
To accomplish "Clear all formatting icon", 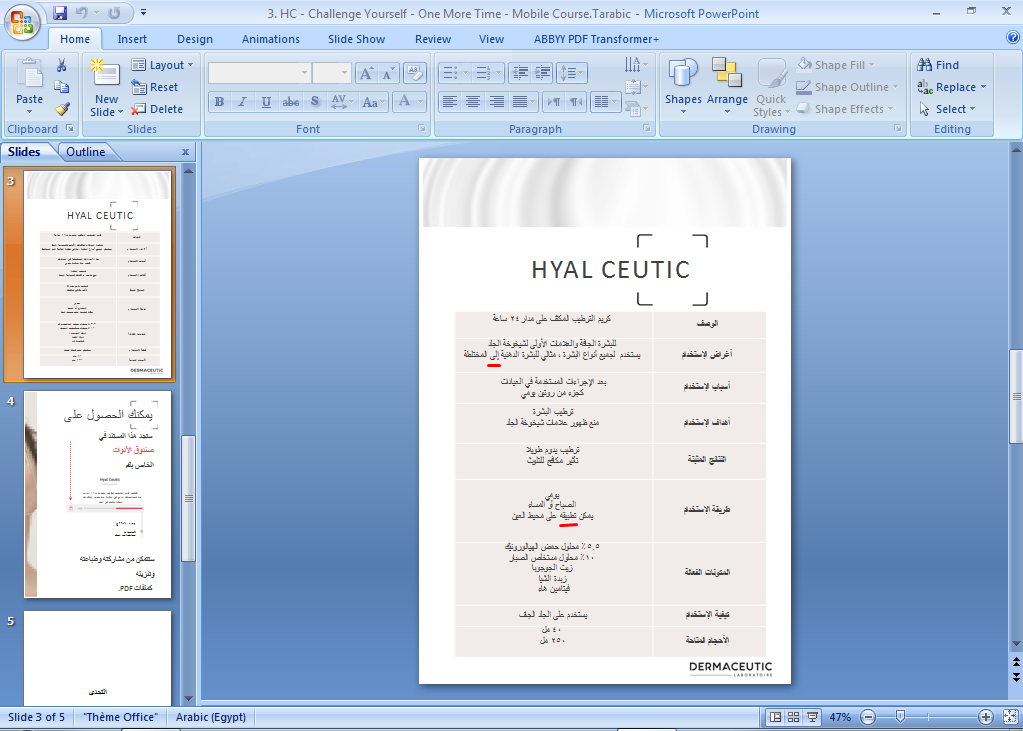I will point(415,72).
